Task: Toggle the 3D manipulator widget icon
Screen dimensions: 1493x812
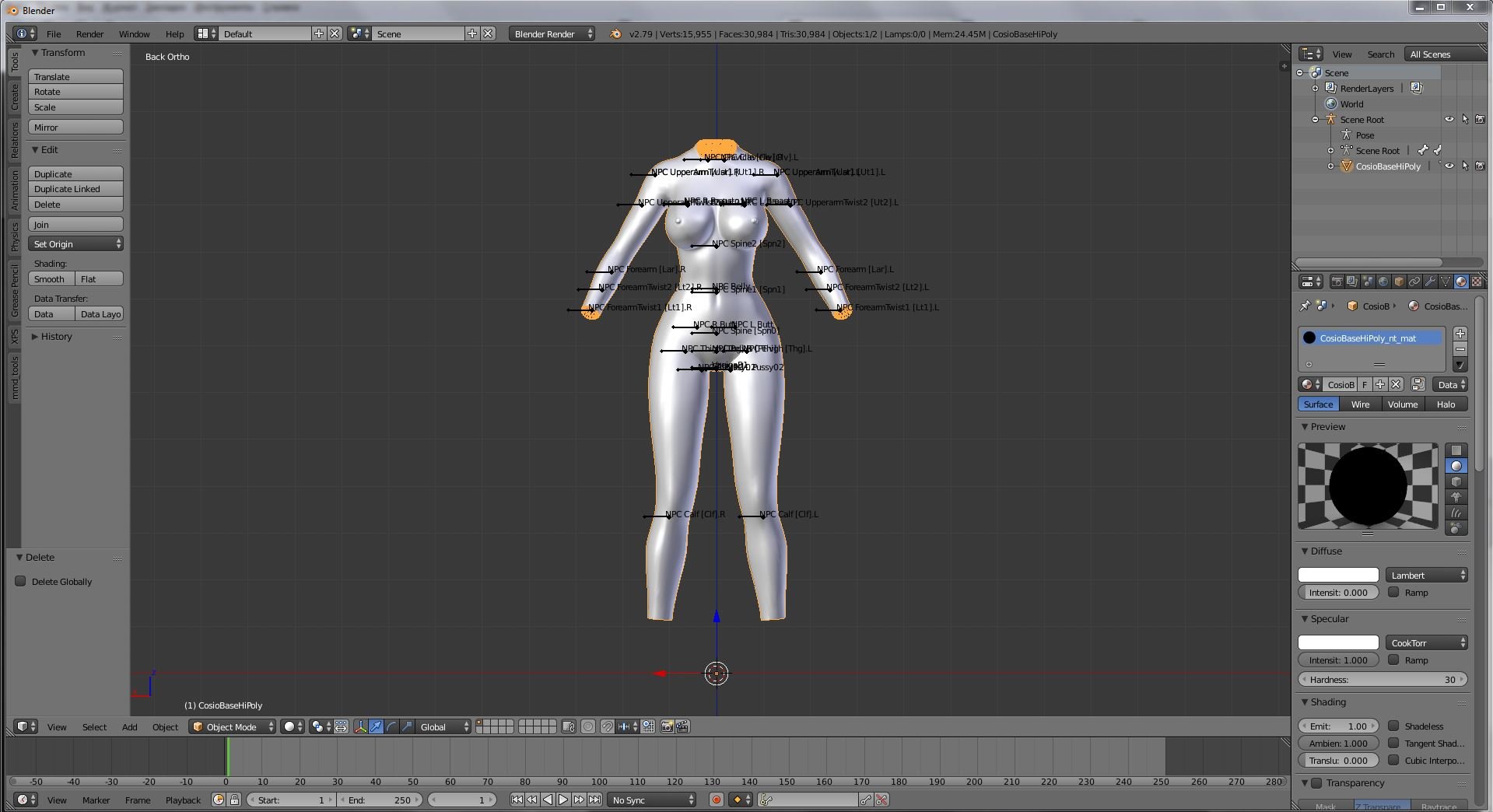Action: click(360, 726)
